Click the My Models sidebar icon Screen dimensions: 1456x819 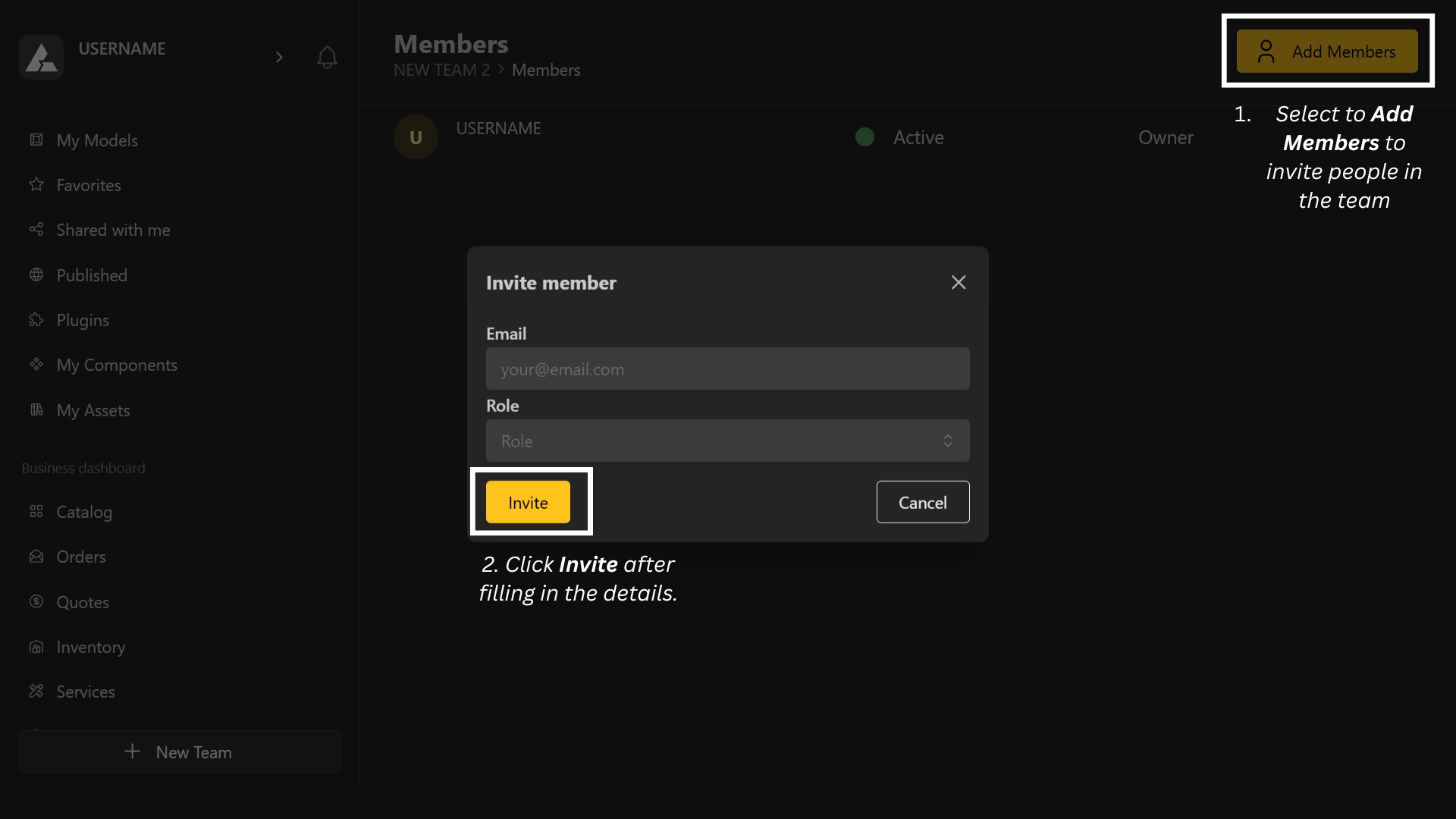click(x=36, y=140)
